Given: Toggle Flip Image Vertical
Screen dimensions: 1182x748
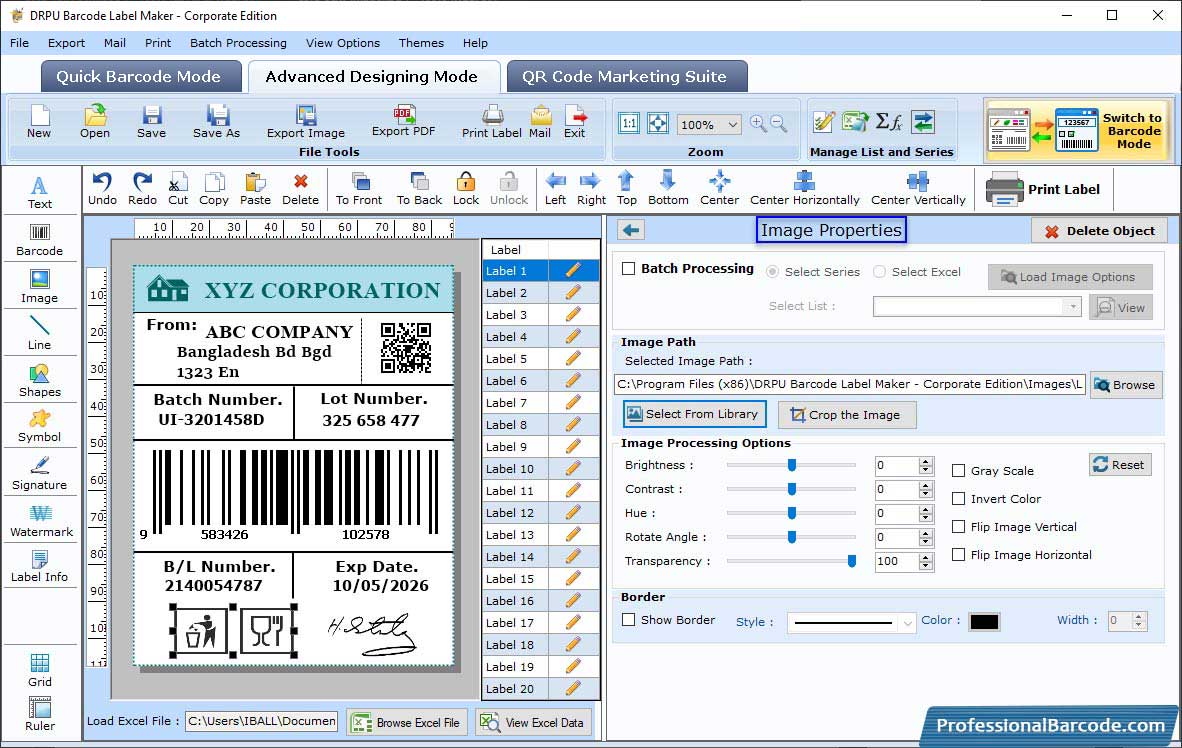Looking at the screenshot, I should pos(959,526).
